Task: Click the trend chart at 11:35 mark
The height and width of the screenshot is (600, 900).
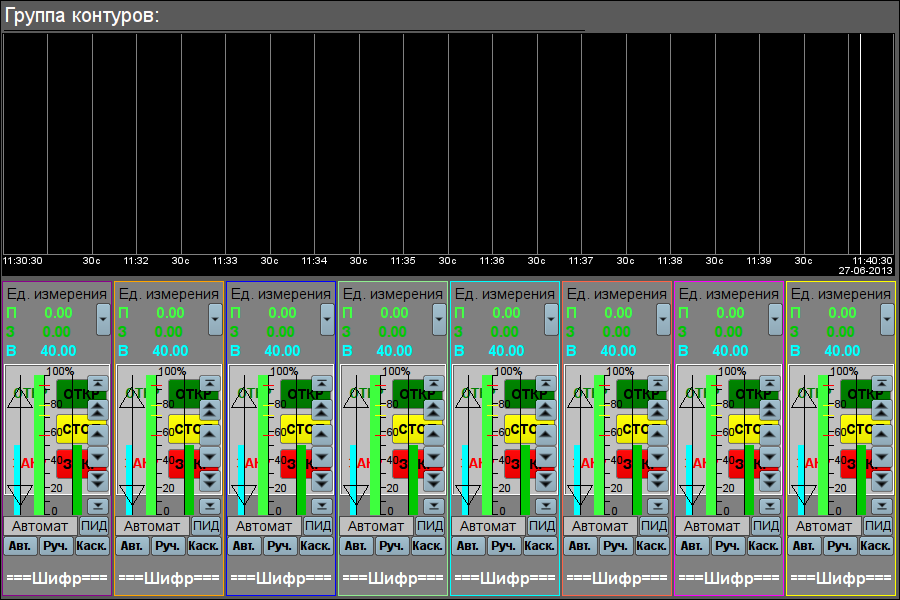Action: pos(403,150)
